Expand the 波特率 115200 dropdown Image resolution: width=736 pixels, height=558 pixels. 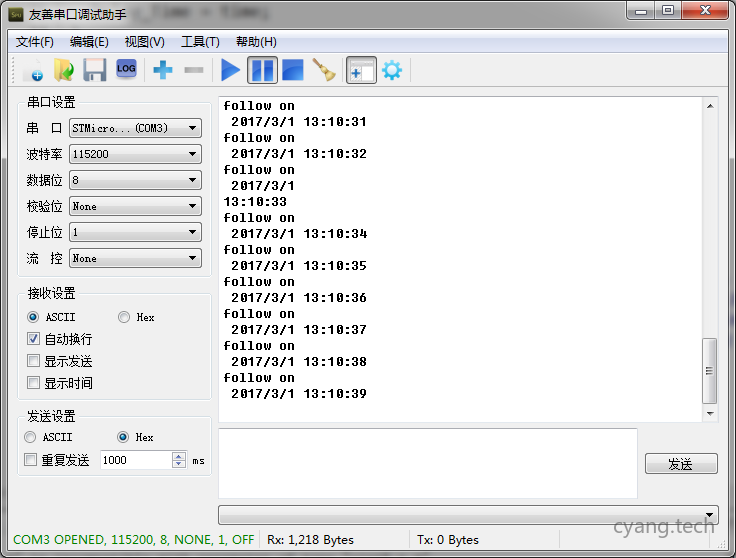pos(135,154)
